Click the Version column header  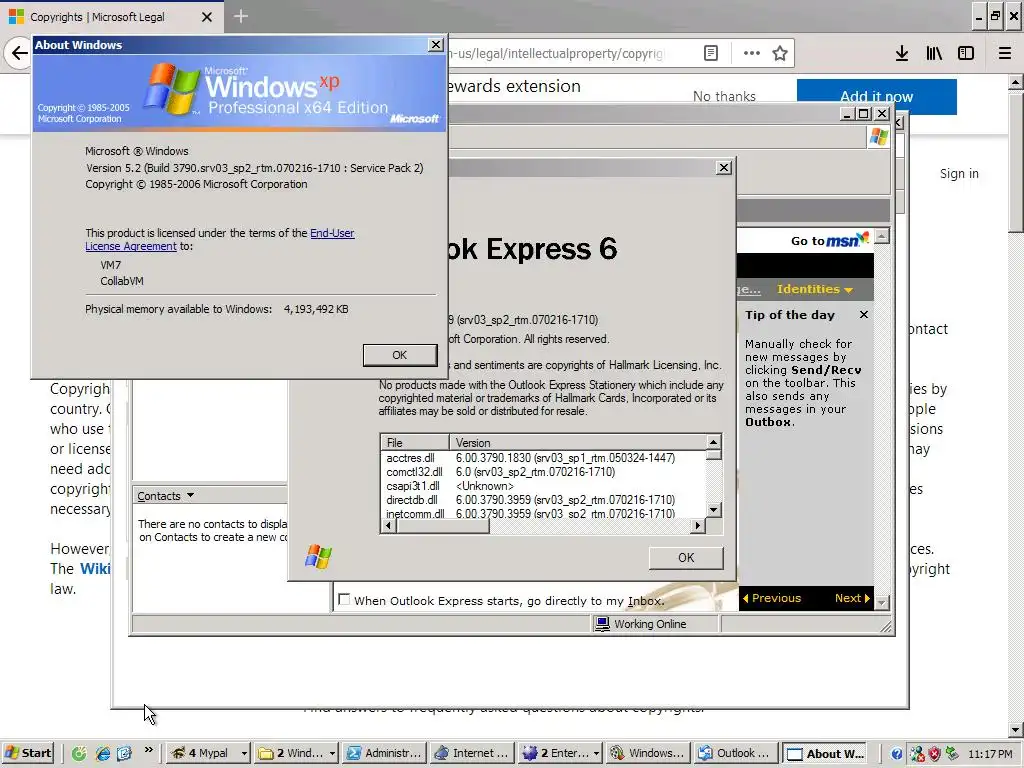pos(578,442)
